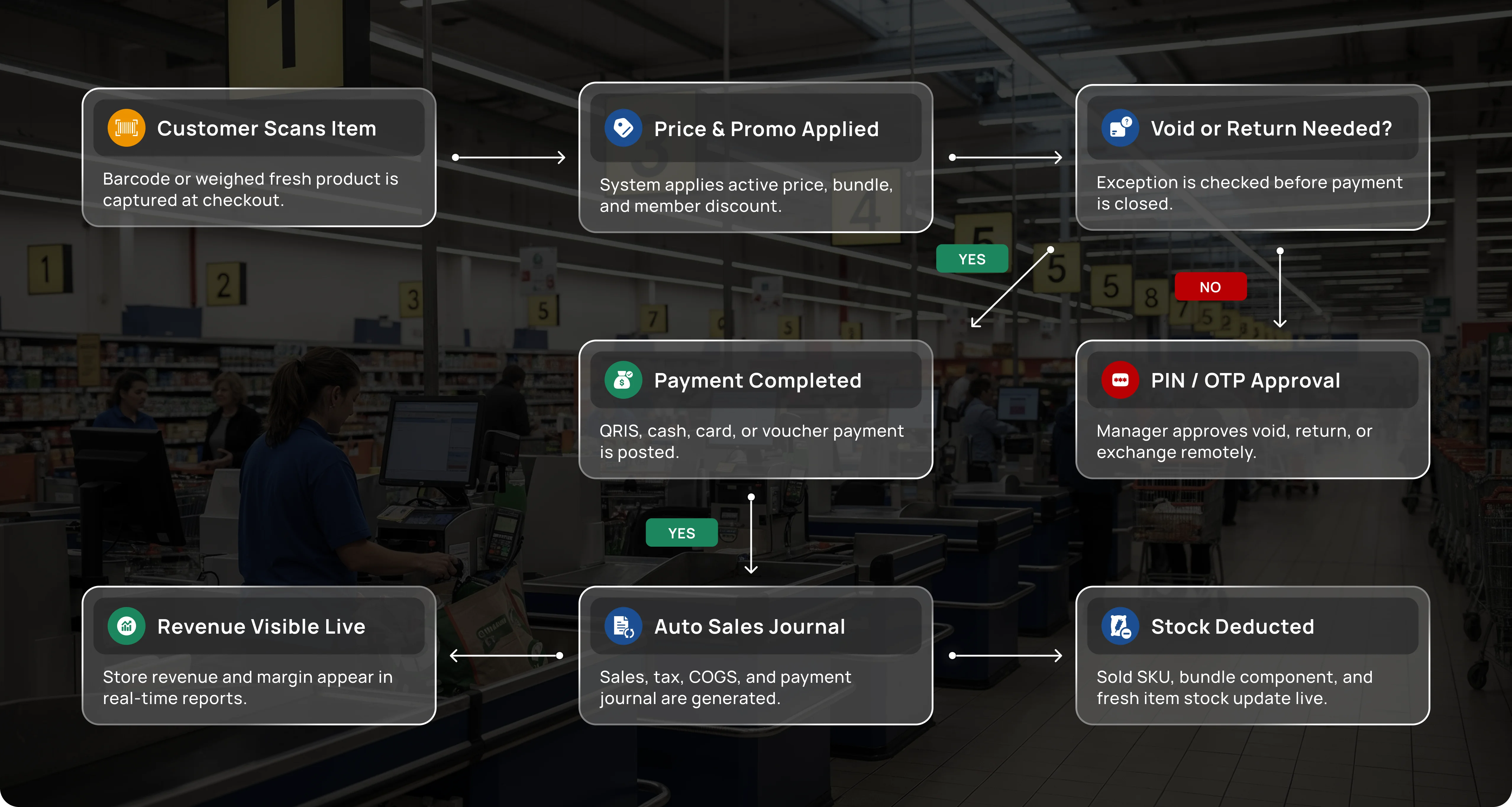Click the text 'Barcode or weighed fresh product is captured'
1512x807 pixels.
tap(251, 189)
